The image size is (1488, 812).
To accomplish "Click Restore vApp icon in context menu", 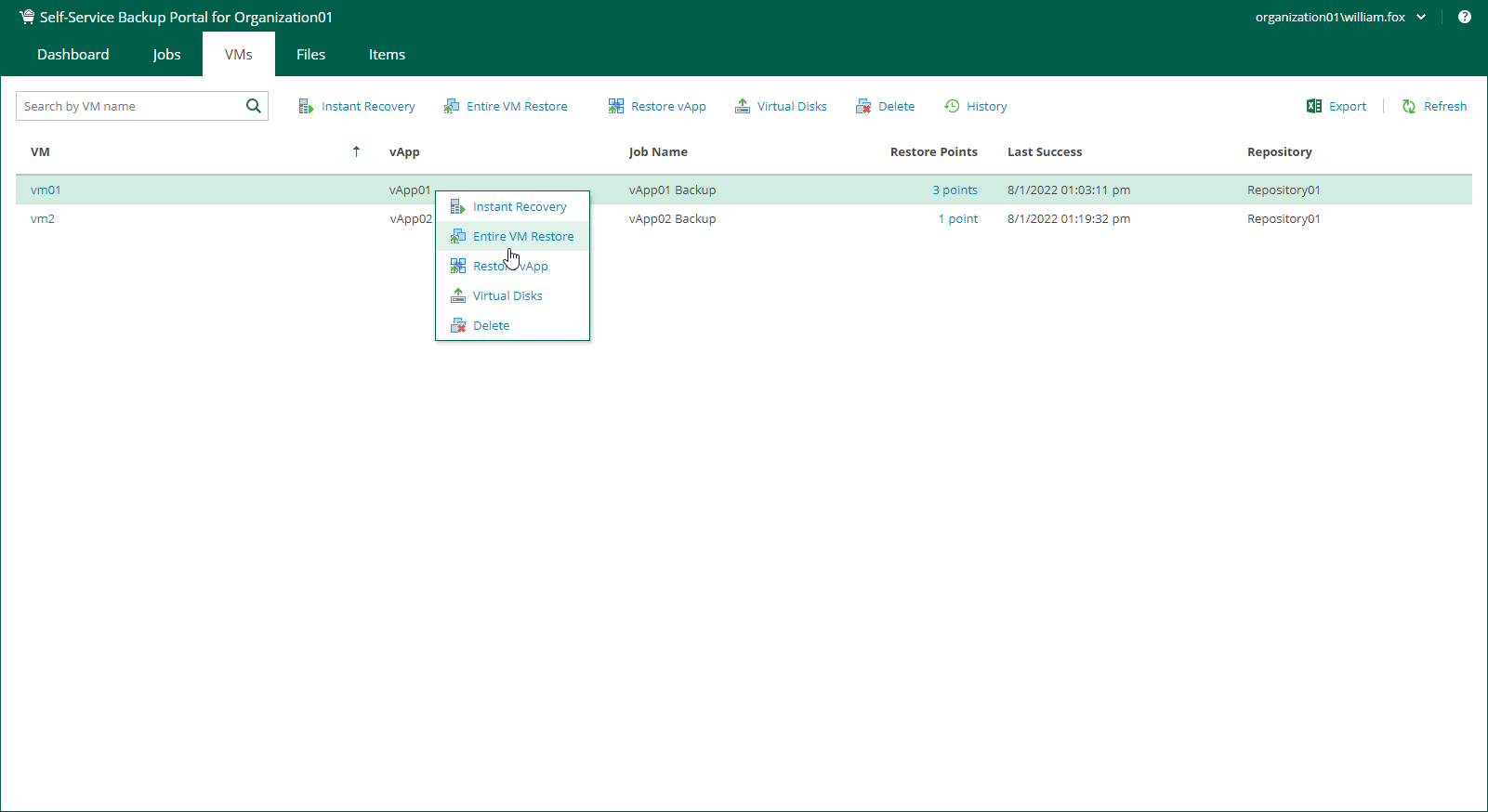I will (x=458, y=266).
